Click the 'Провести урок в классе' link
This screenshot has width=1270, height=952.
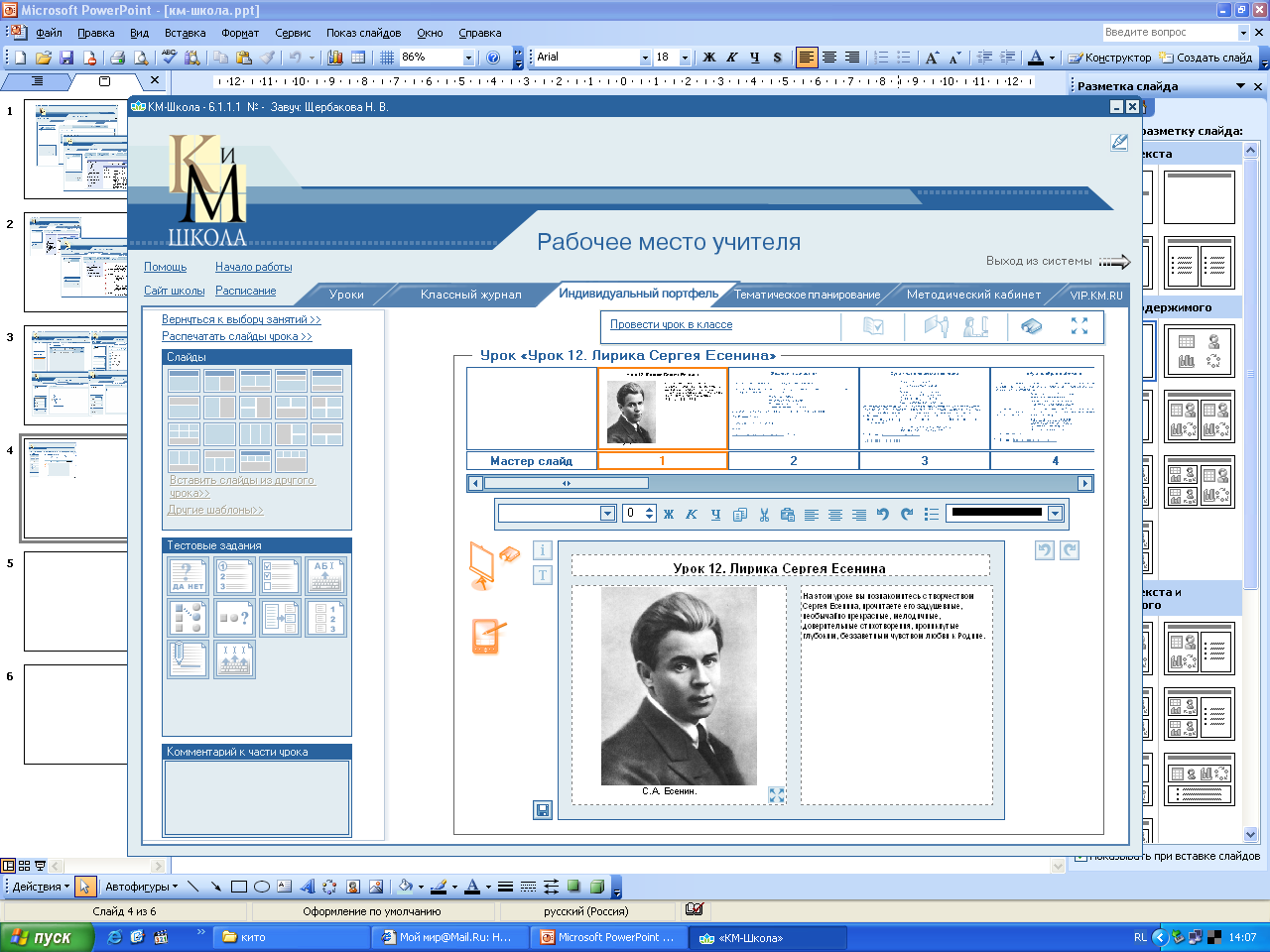click(x=671, y=324)
